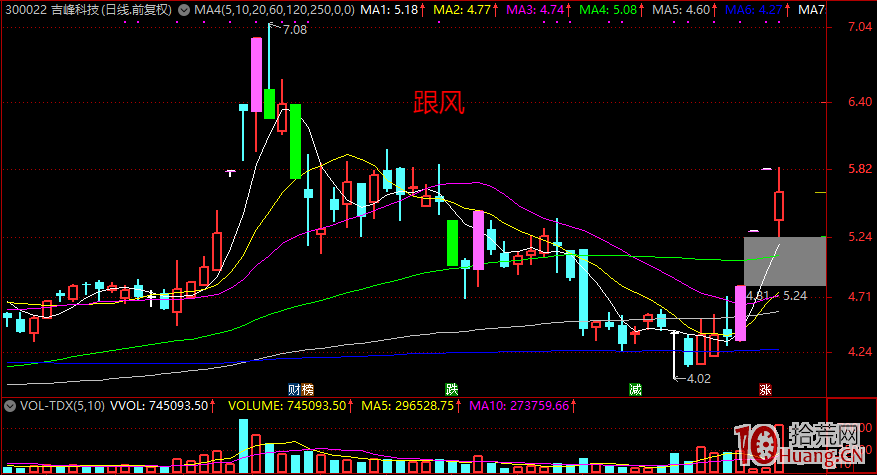Click the 4.71 price axis label
This screenshot has height=475, width=877.
(x=860, y=296)
